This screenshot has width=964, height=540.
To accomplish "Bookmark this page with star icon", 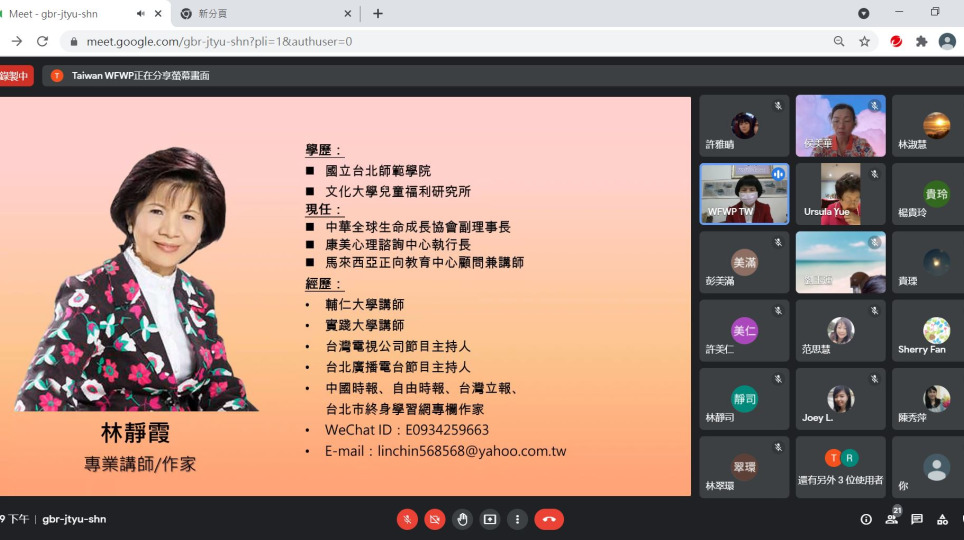I will [x=864, y=41].
